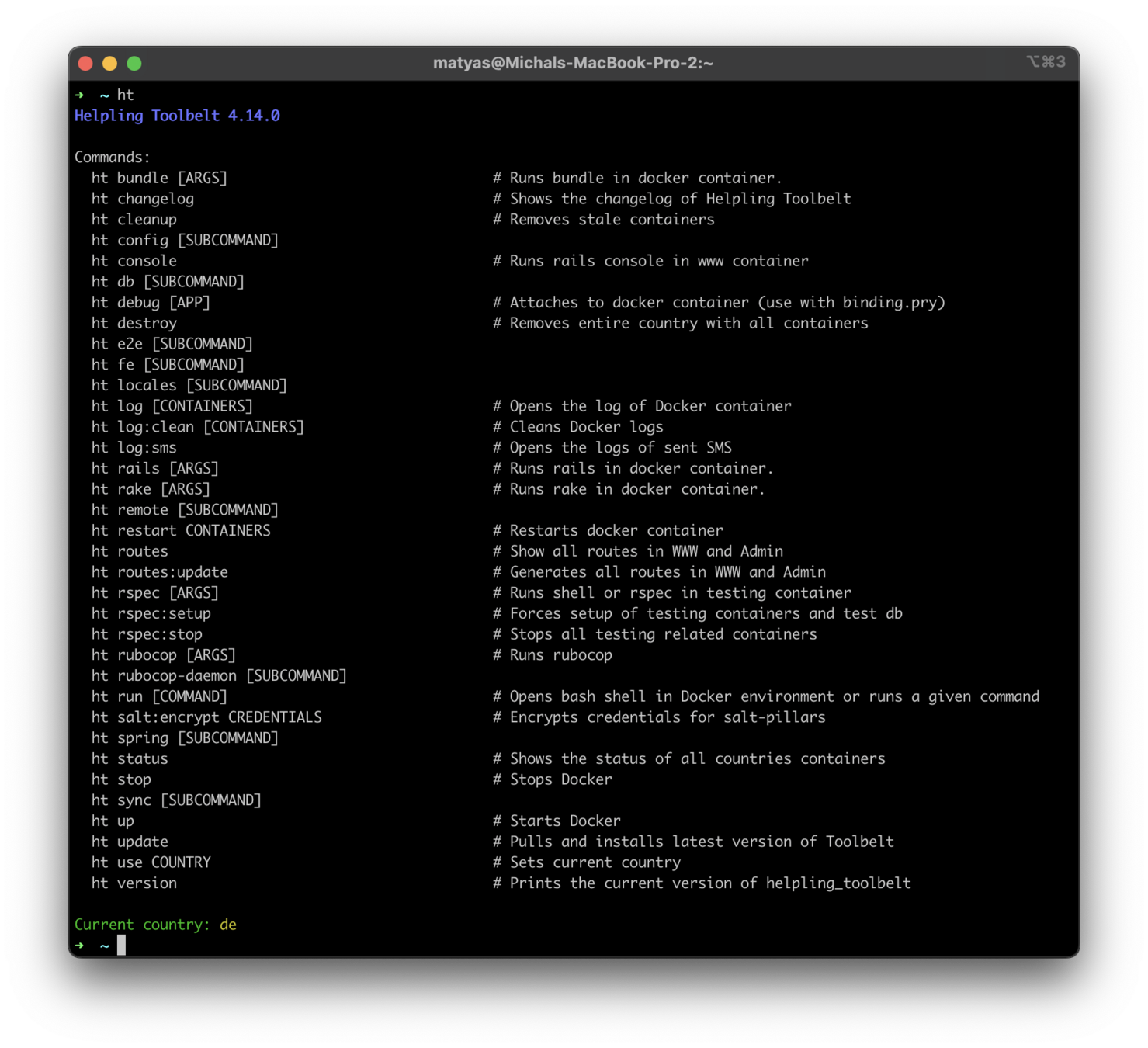Screen dimensions: 1148x1048
Task: Click 'ht config [SUBCOMMAND]' line
Action: pyautogui.click(x=185, y=240)
